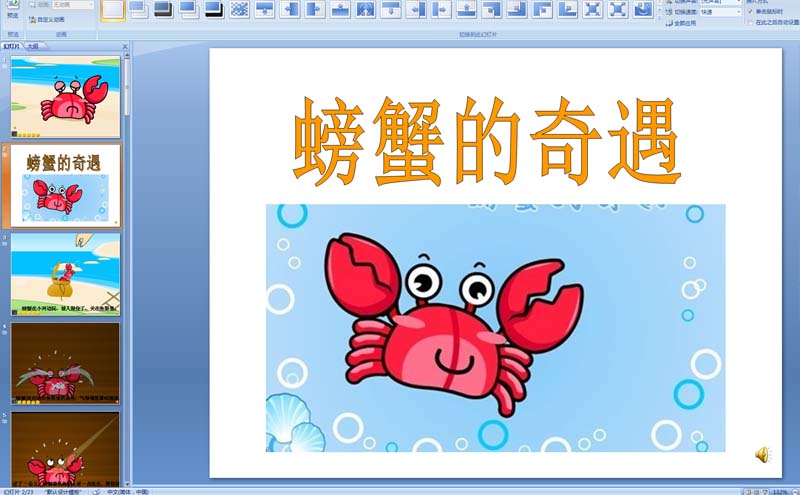
Task: Close the slide thumbnail pane
Action: point(125,46)
